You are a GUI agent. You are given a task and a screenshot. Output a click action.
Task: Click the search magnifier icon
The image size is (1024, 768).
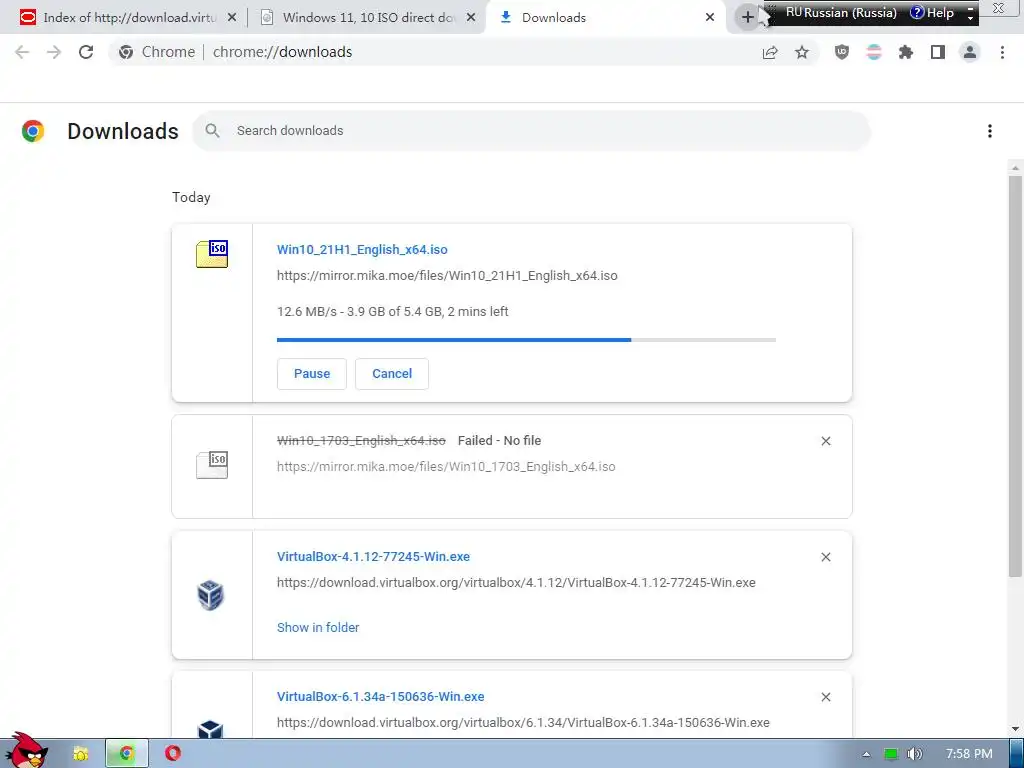[212, 131]
